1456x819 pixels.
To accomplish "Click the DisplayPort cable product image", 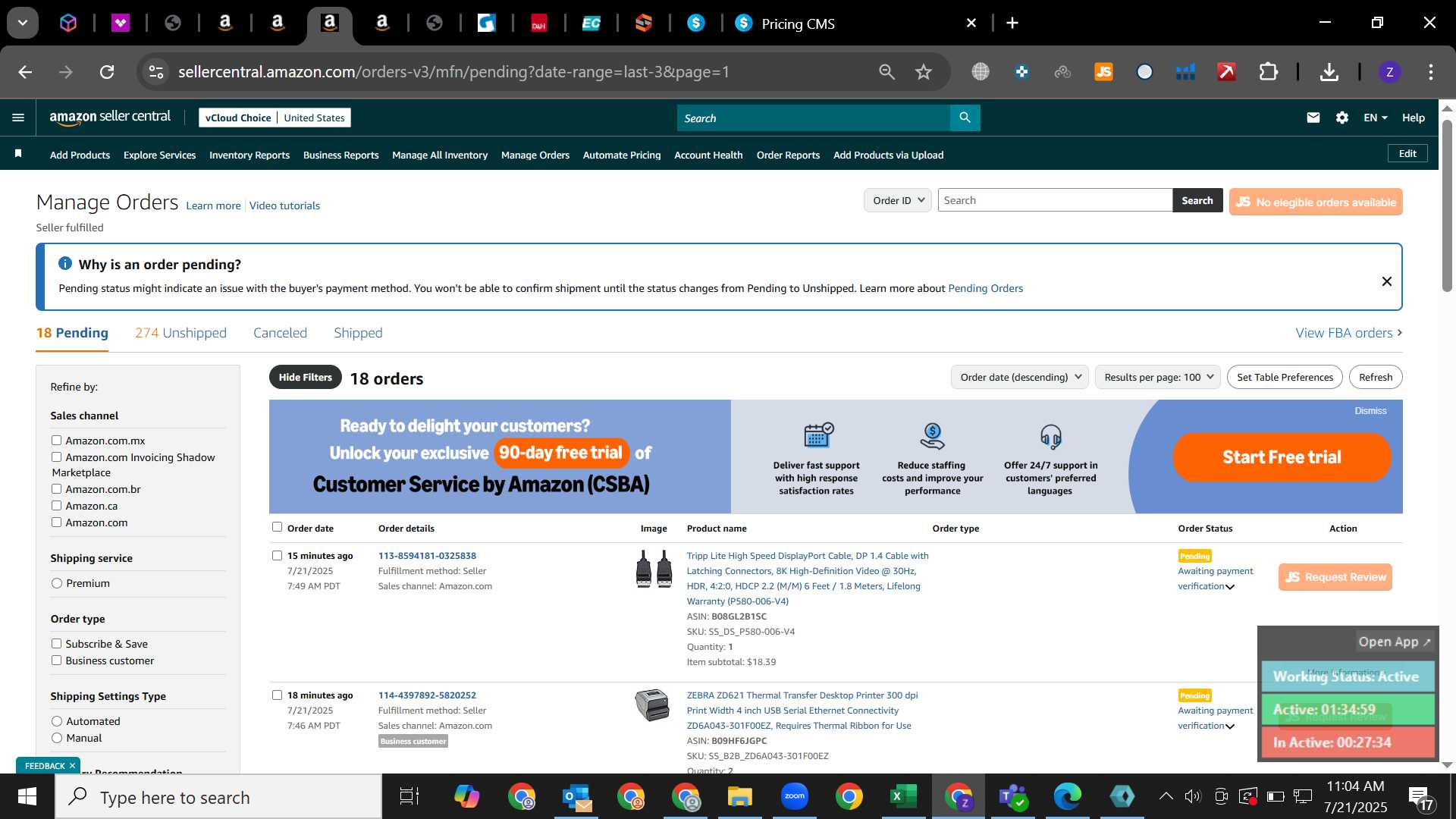I will click(x=654, y=569).
